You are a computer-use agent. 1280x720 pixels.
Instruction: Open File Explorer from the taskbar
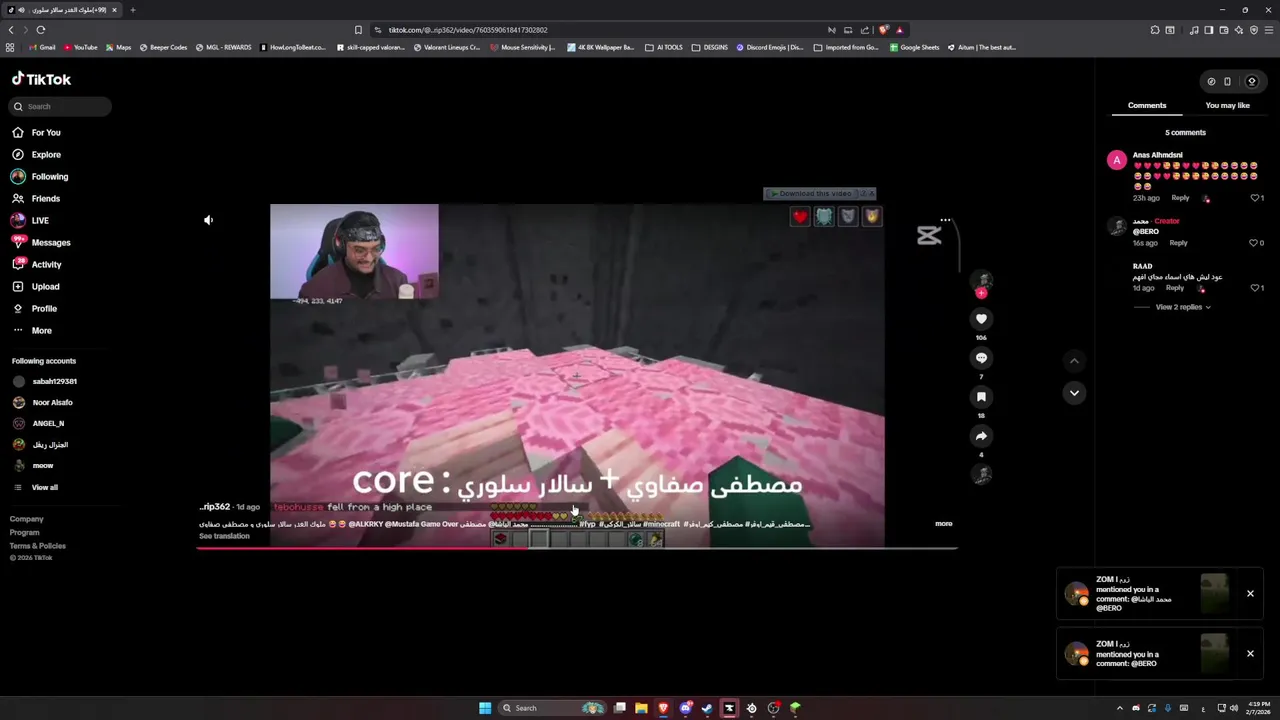(641, 708)
